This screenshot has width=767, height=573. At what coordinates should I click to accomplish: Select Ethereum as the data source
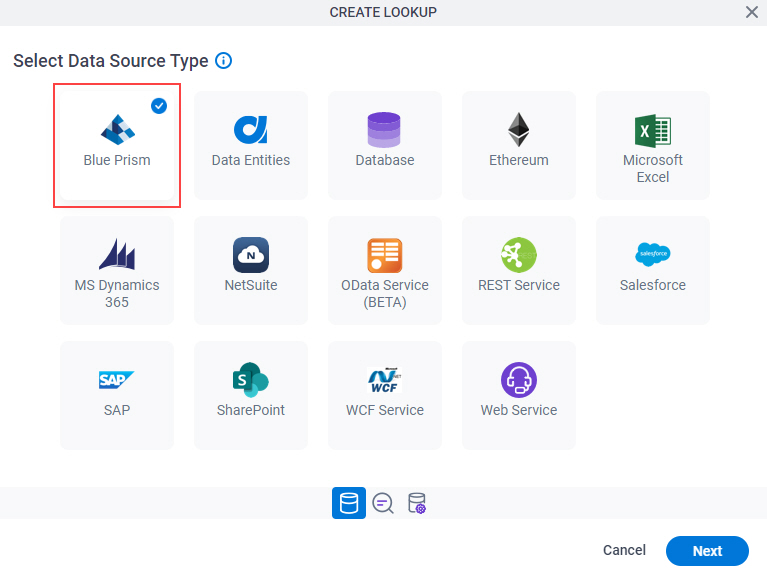pyautogui.click(x=519, y=145)
